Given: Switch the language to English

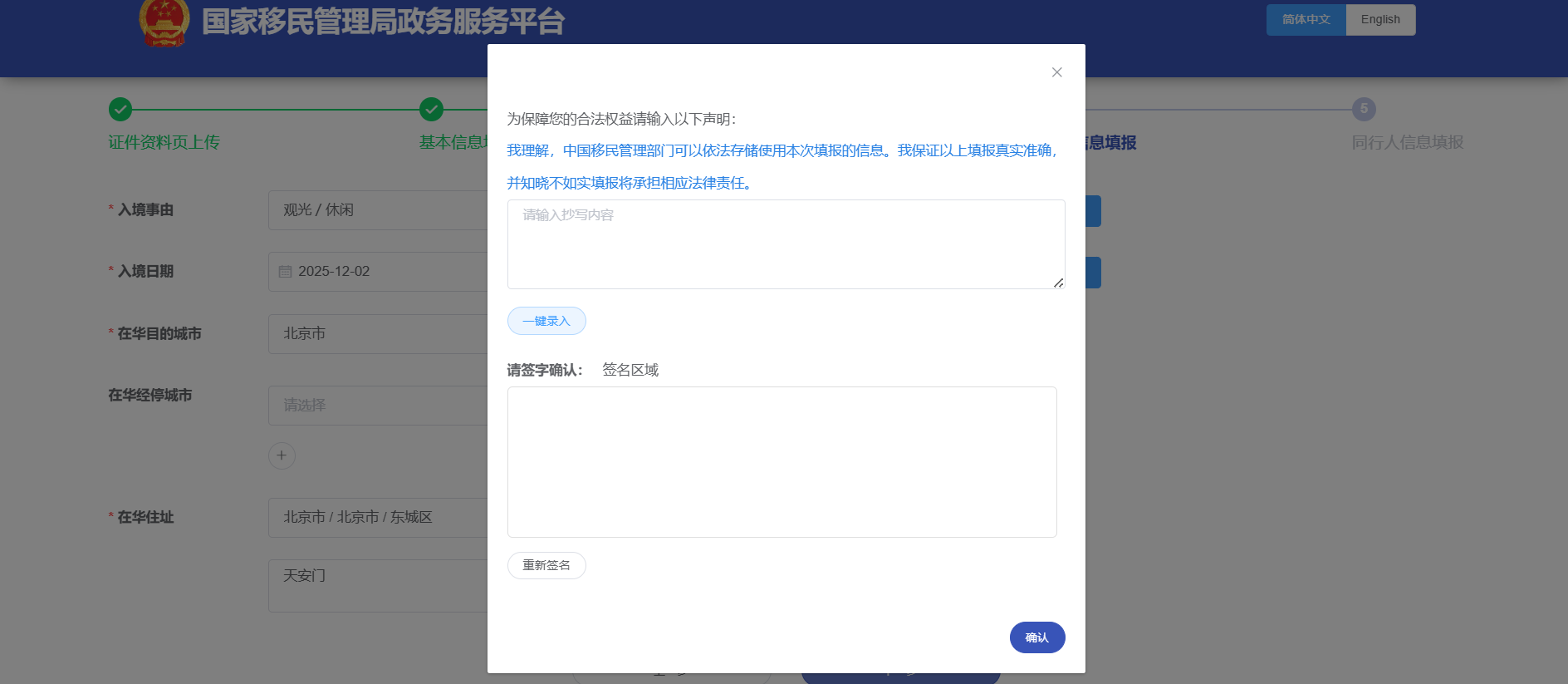Looking at the screenshot, I should (x=1380, y=19).
